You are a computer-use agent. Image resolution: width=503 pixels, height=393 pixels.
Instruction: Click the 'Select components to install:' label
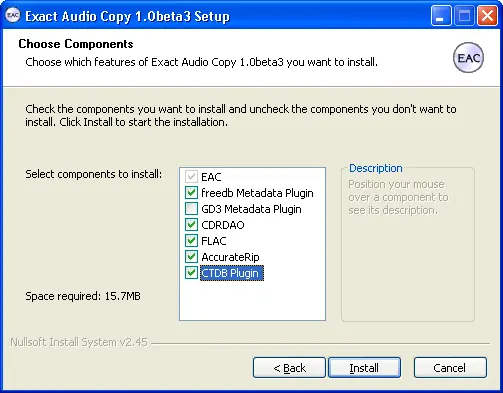pos(94,174)
